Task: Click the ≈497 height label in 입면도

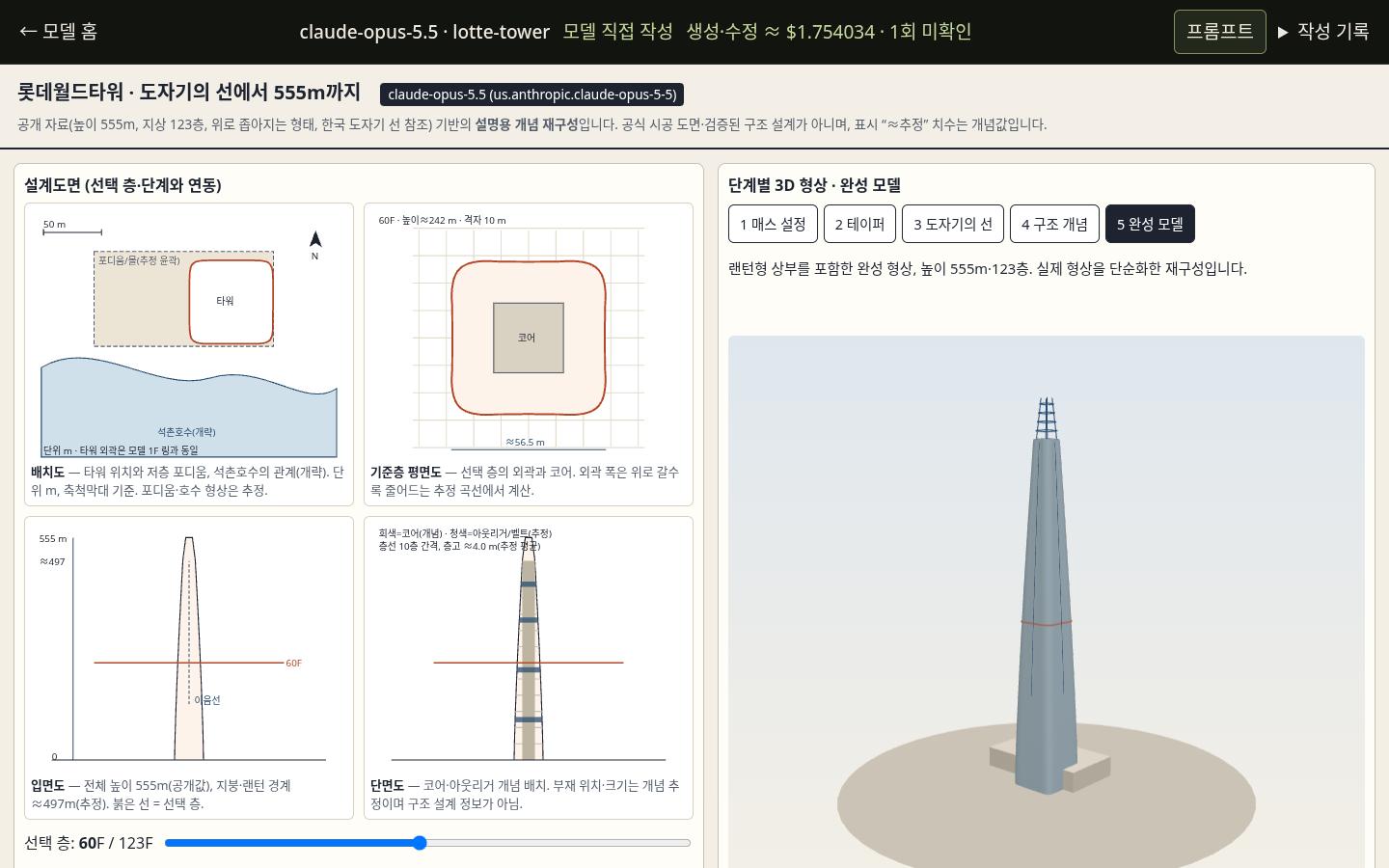Action: coord(53,562)
